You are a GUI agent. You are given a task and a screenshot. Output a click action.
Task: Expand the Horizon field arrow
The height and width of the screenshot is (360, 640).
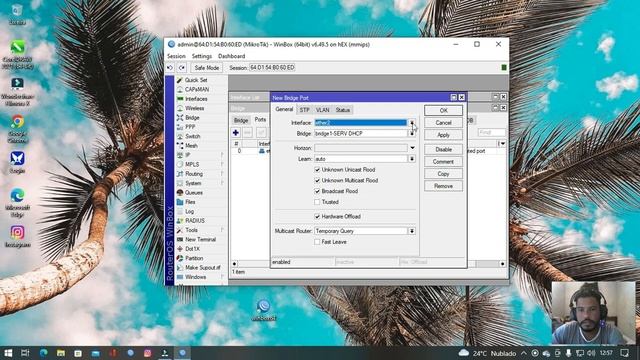click(x=412, y=148)
